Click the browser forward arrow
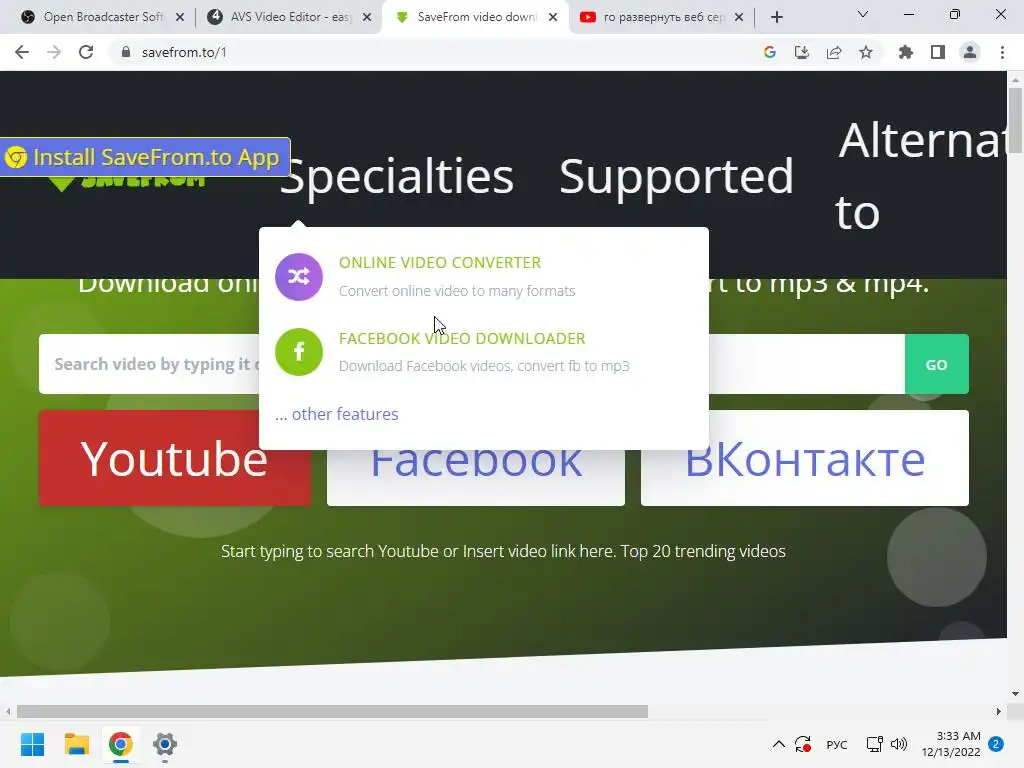This screenshot has width=1024, height=768. tap(54, 52)
